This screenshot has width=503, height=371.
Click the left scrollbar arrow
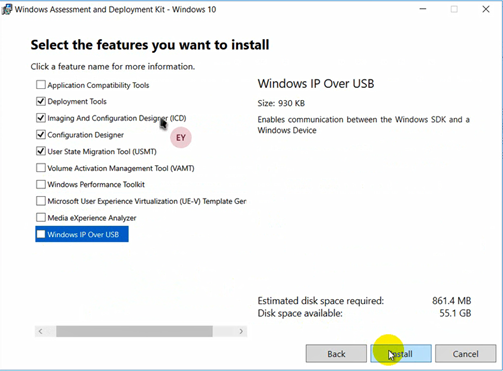point(40,331)
